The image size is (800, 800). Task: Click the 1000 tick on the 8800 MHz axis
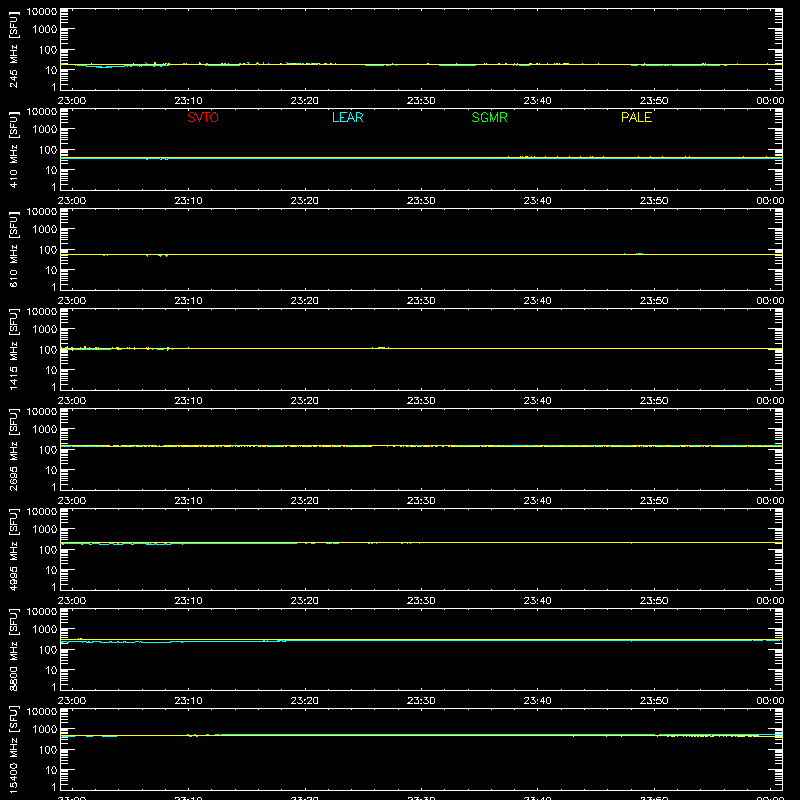pyautogui.click(x=45, y=629)
